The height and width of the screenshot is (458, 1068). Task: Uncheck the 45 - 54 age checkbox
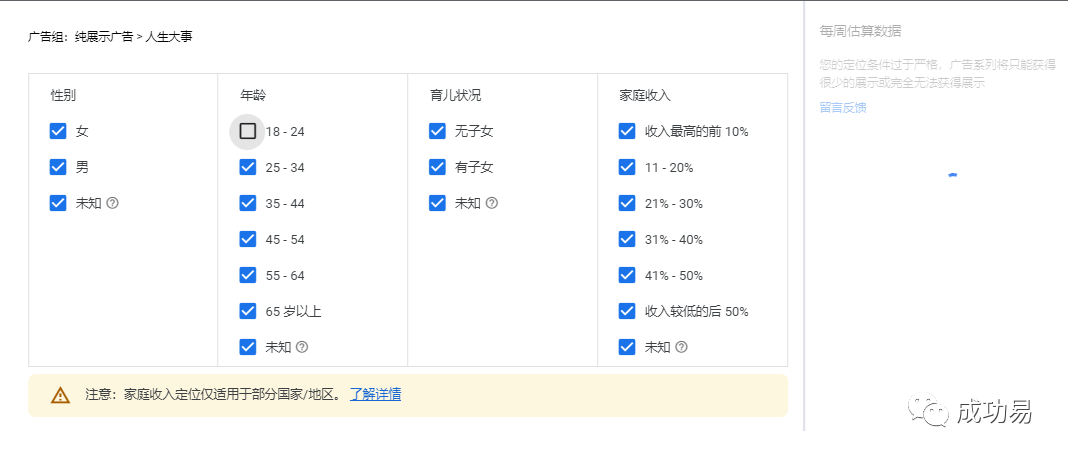(x=248, y=239)
